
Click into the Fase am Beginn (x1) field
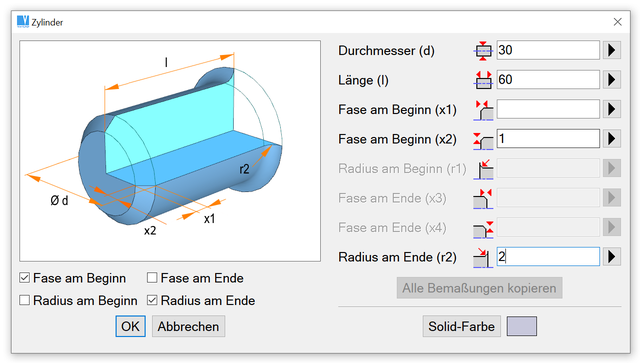click(548, 109)
